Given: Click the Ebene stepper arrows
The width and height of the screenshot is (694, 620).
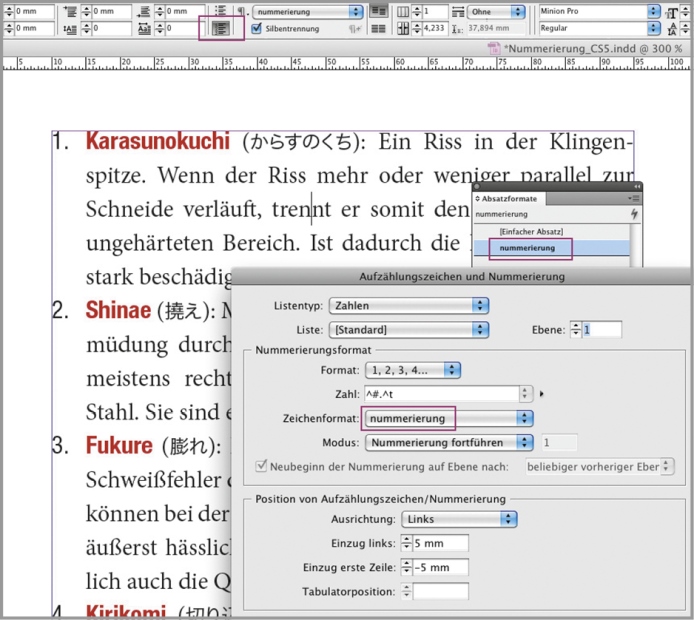Looking at the screenshot, I should [x=575, y=330].
